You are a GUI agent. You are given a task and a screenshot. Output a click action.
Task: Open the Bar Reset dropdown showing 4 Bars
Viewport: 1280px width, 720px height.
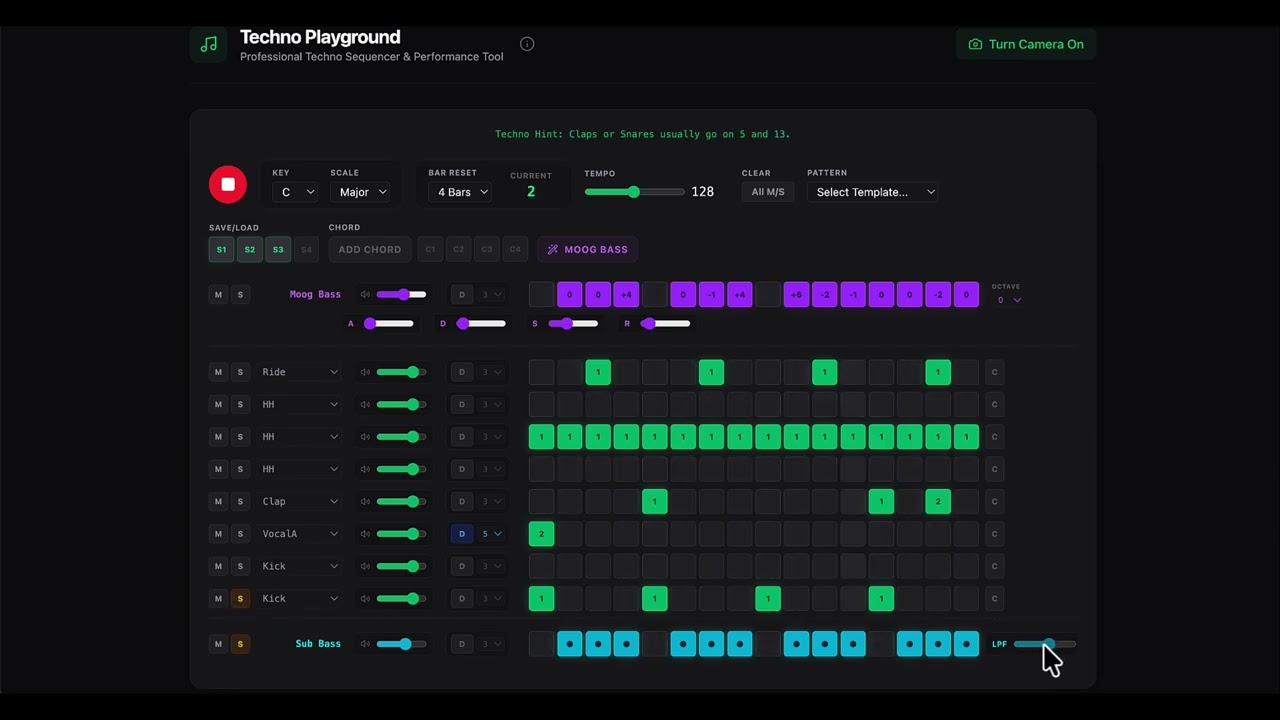(x=460, y=192)
